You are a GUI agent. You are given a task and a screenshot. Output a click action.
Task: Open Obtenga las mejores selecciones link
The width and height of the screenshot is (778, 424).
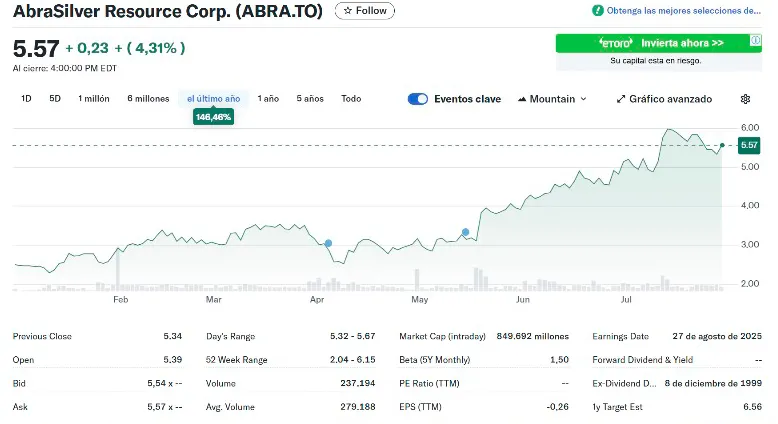(684, 10)
